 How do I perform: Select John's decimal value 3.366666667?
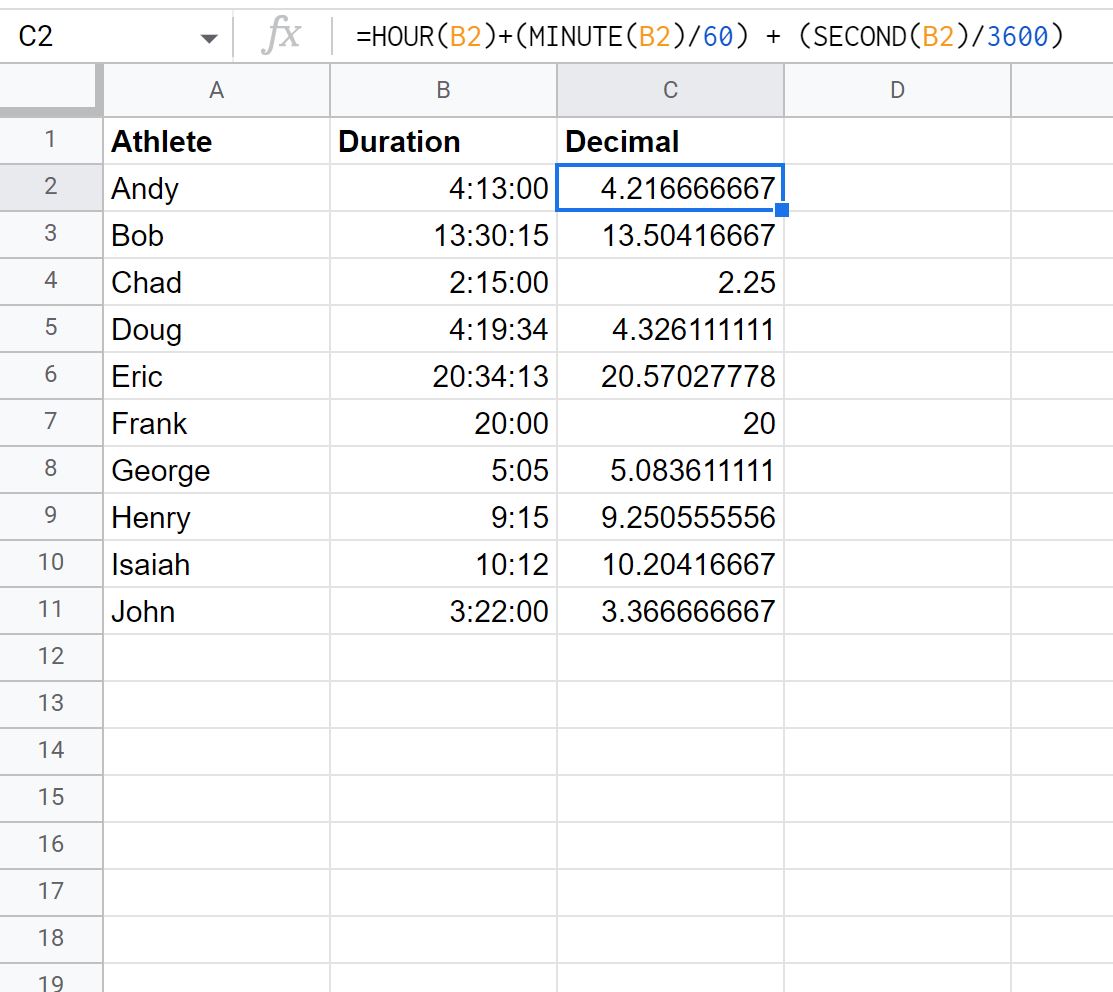(669, 611)
